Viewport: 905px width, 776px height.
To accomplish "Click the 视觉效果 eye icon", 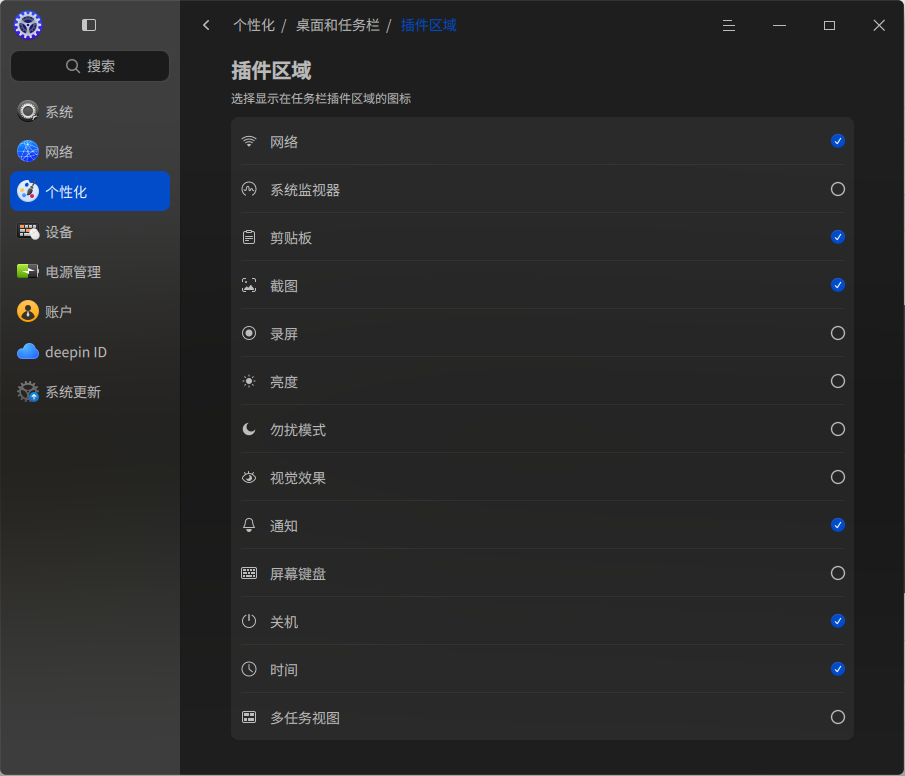I will (x=249, y=477).
